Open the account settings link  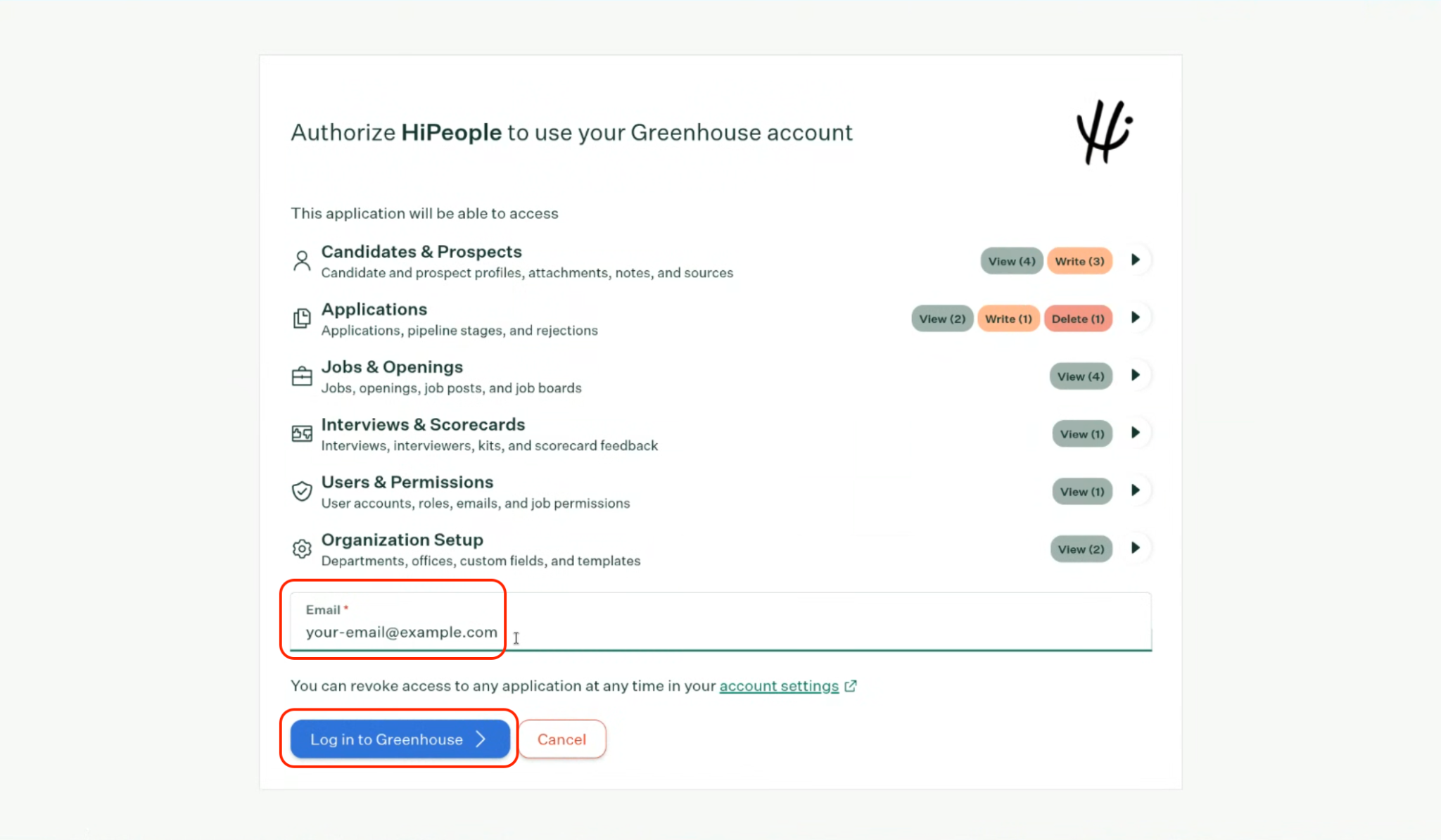779,686
